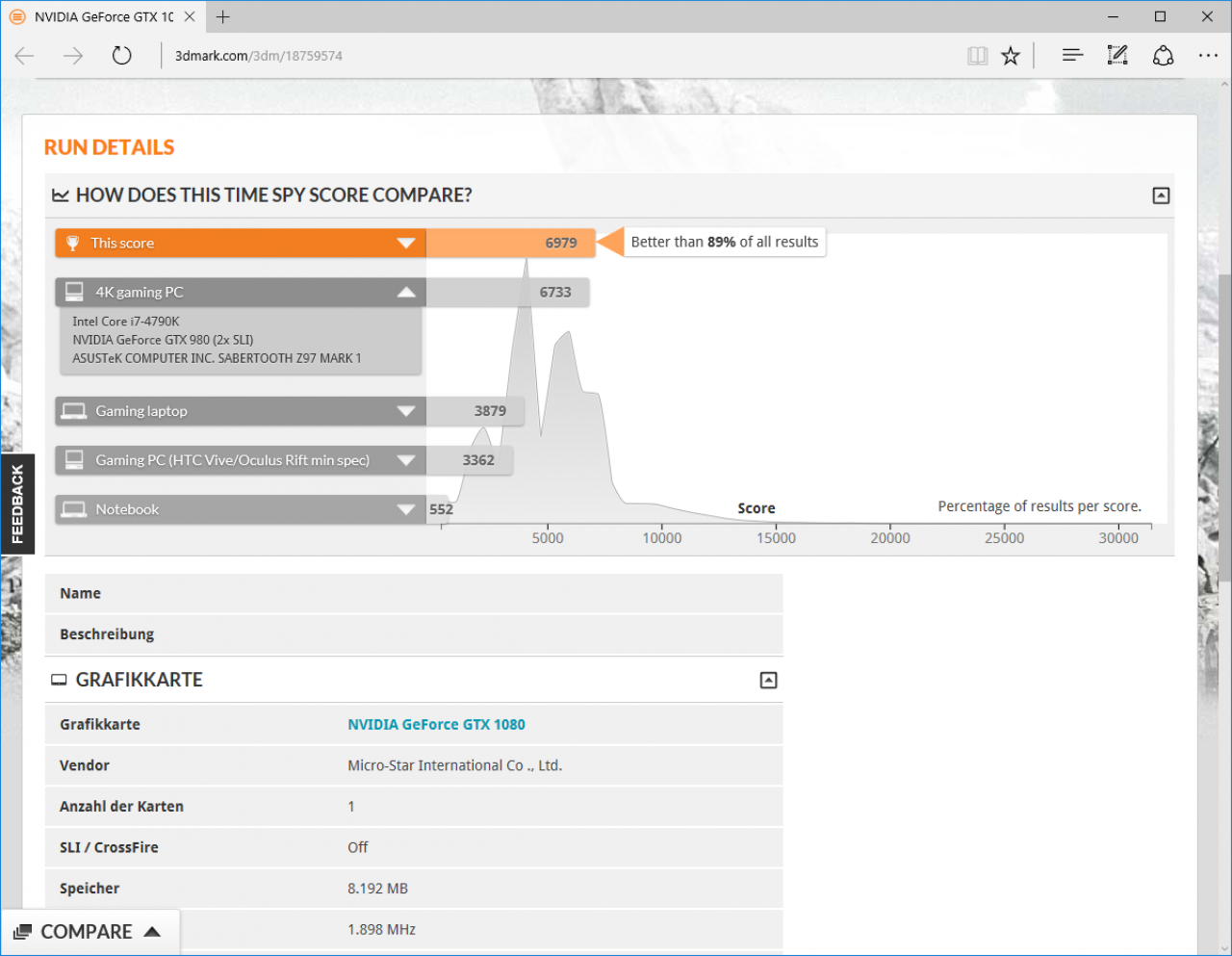Click the Intel Core i7-4790K text
The image size is (1232, 956).
[126, 322]
